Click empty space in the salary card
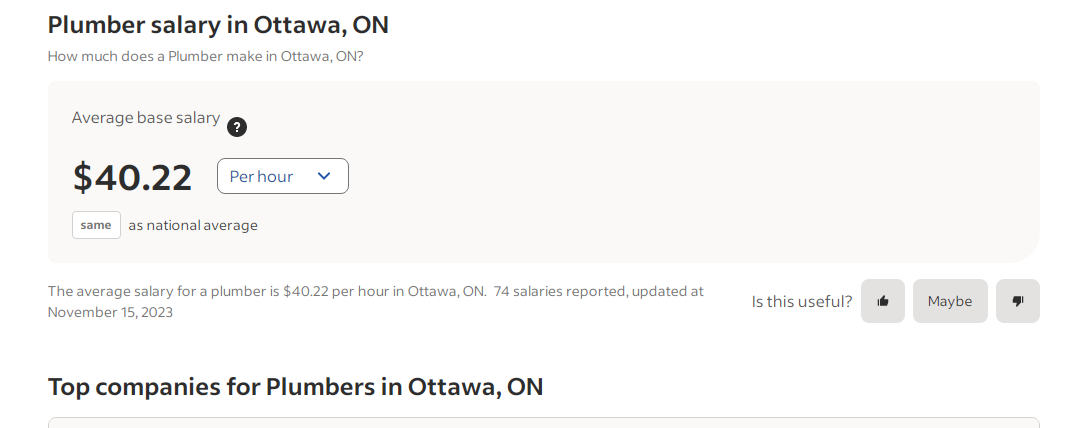The width and height of the screenshot is (1092, 428). pos(700,170)
